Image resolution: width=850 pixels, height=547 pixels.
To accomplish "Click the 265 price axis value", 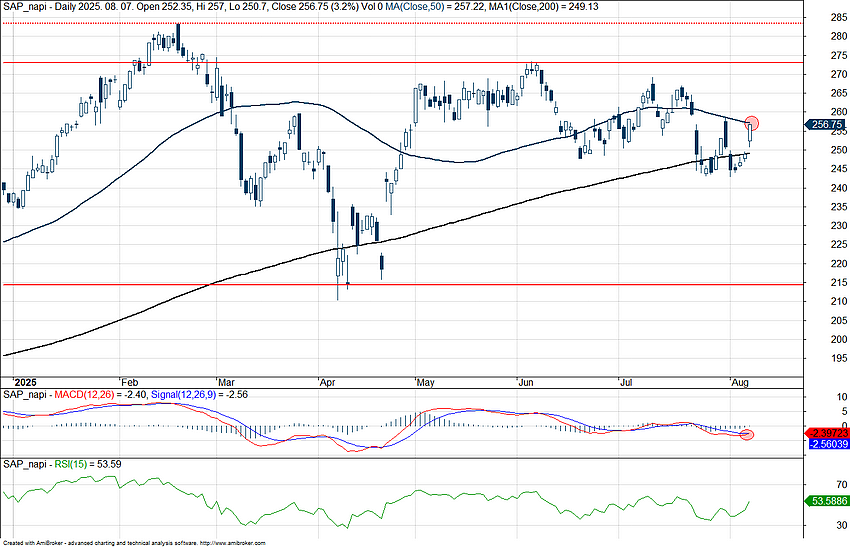I will [839, 93].
